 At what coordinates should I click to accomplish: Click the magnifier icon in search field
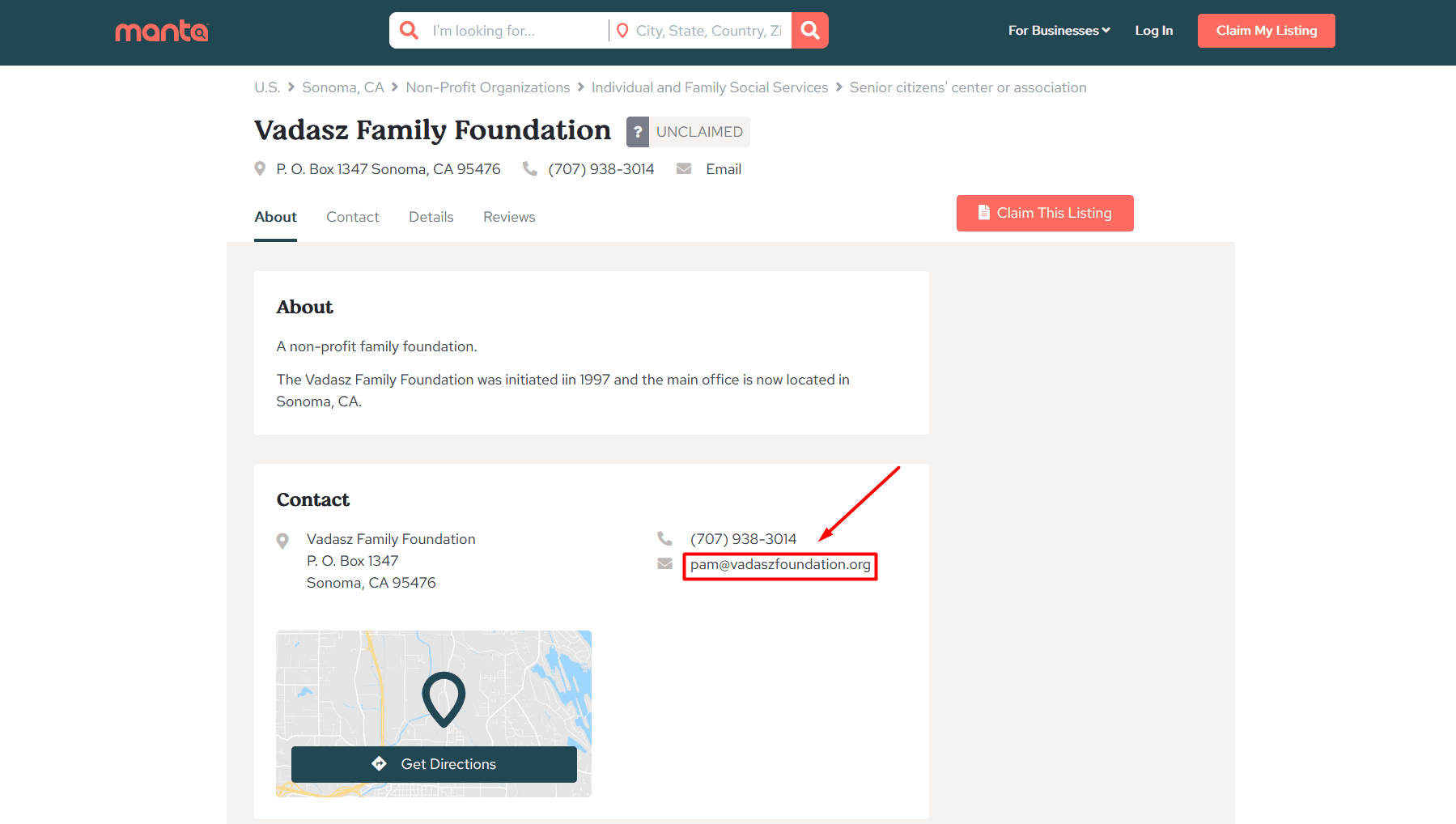pyautogui.click(x=410, y=31)
